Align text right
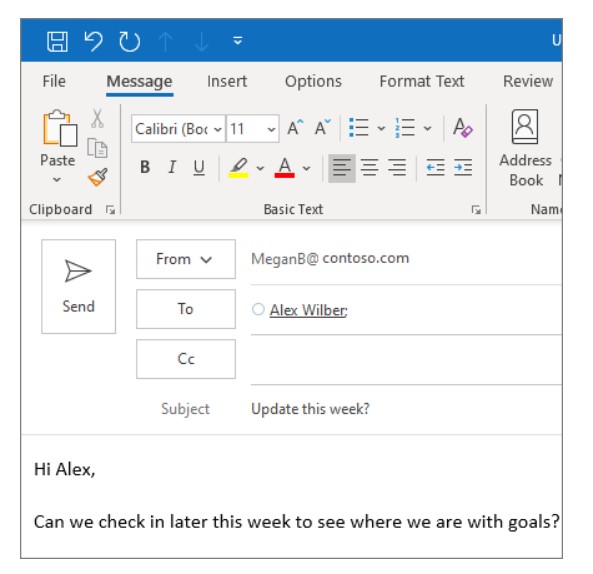 (397, 168)
